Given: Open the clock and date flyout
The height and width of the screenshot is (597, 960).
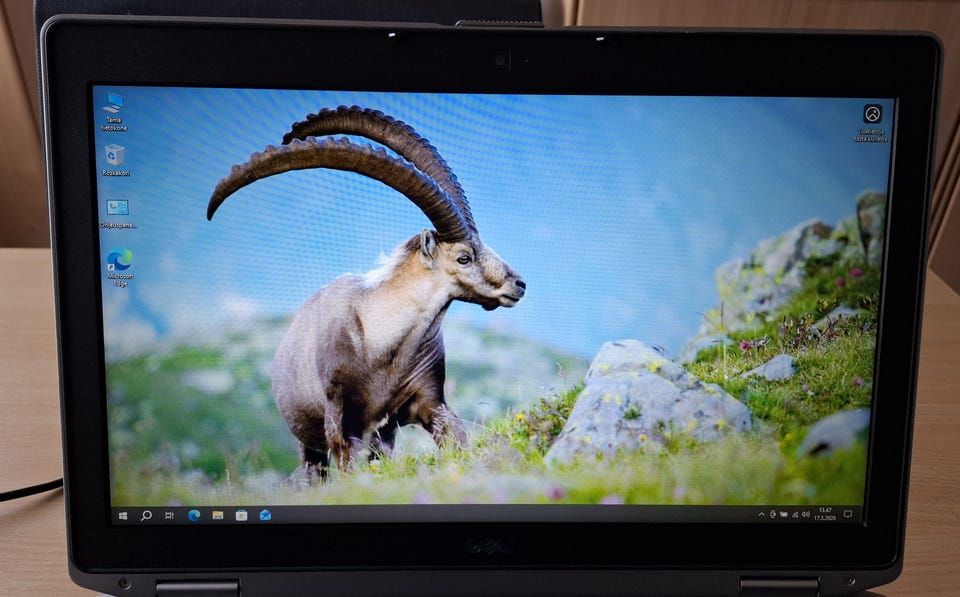Looking at the screenshot, I should point(825,514).
